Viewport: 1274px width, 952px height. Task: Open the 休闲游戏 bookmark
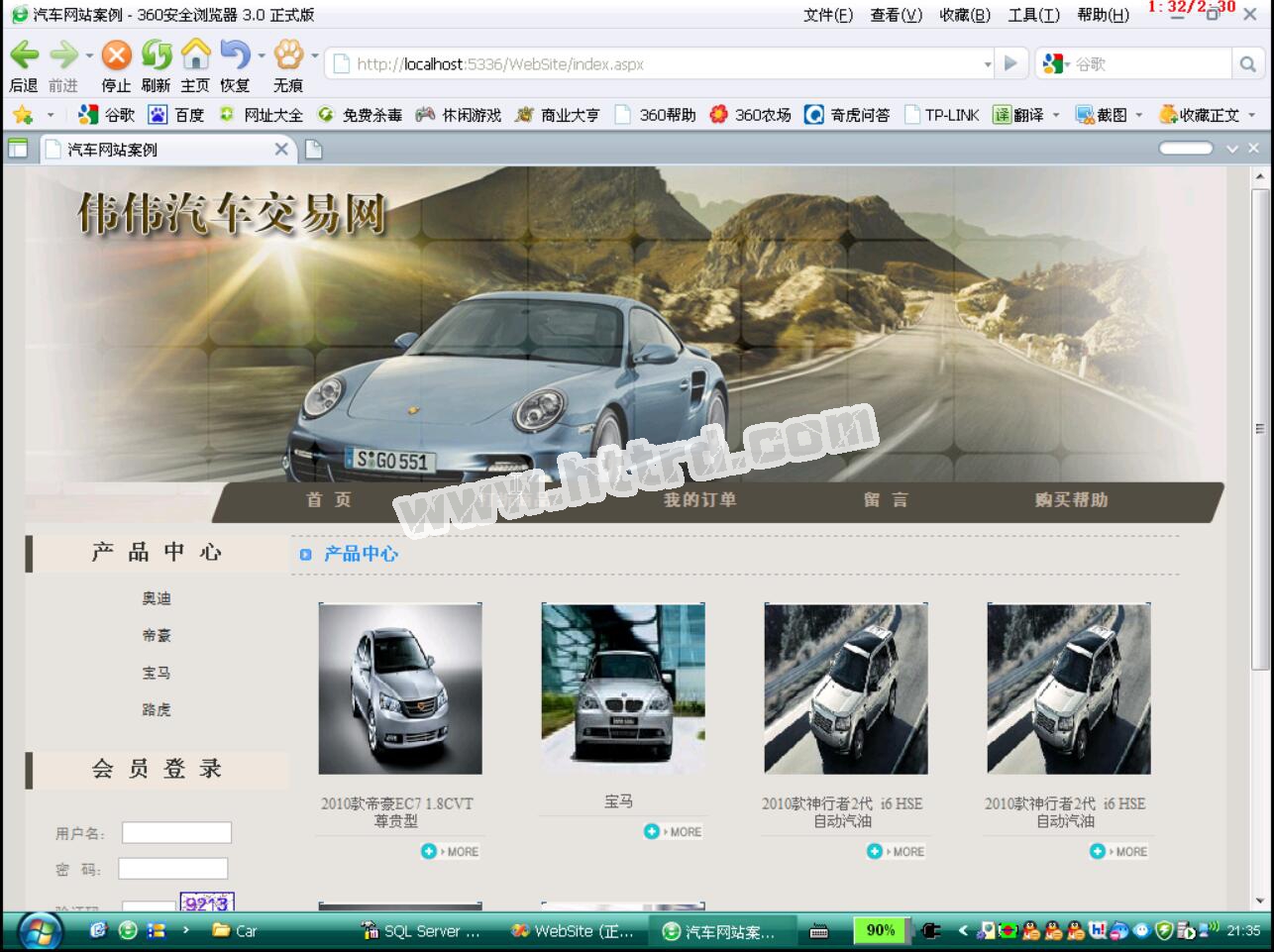tap(459, 115)
